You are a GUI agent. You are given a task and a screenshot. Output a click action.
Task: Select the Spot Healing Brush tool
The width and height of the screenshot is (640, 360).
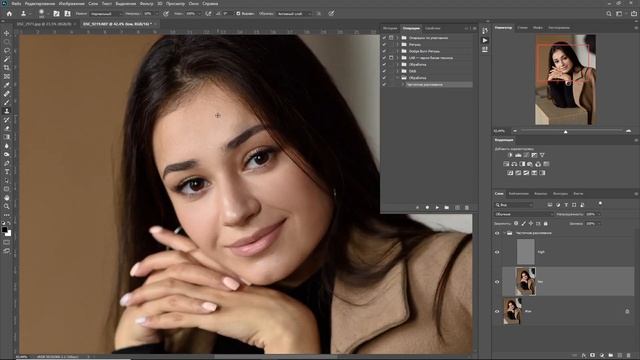[x=7, y=93]
